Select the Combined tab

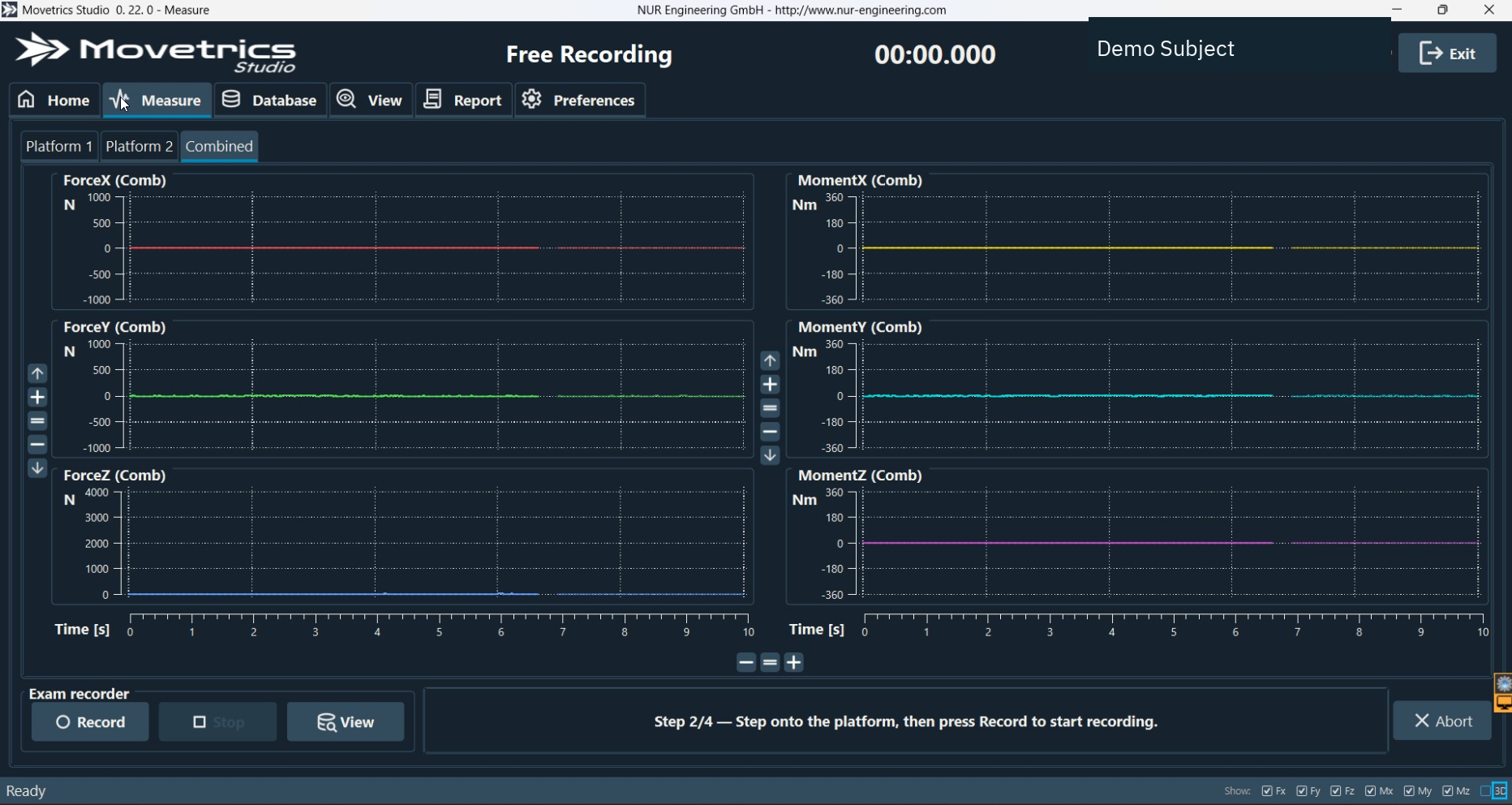point(220,146)
